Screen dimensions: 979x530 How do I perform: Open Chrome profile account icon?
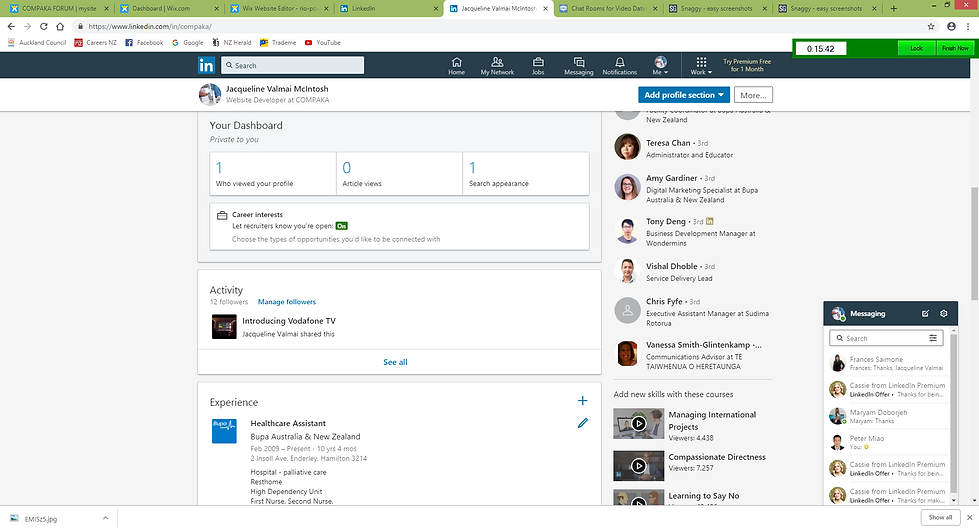pyautogui.click(x=951, y=26)
